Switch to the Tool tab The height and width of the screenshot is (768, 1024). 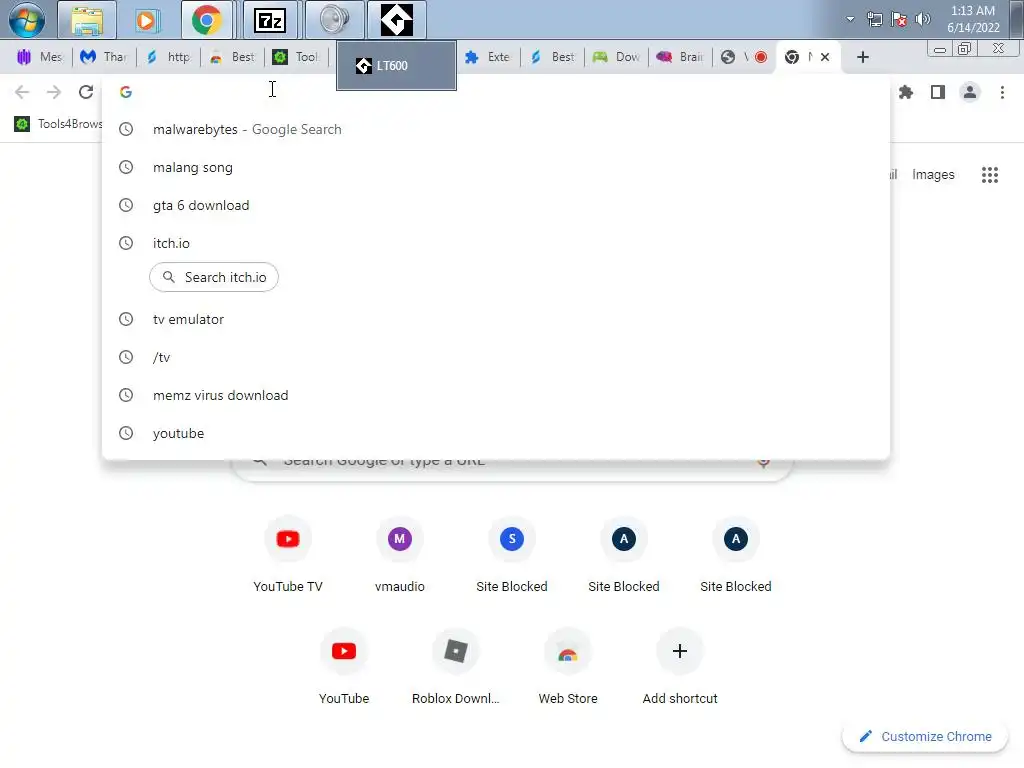(x=296, y=57)
